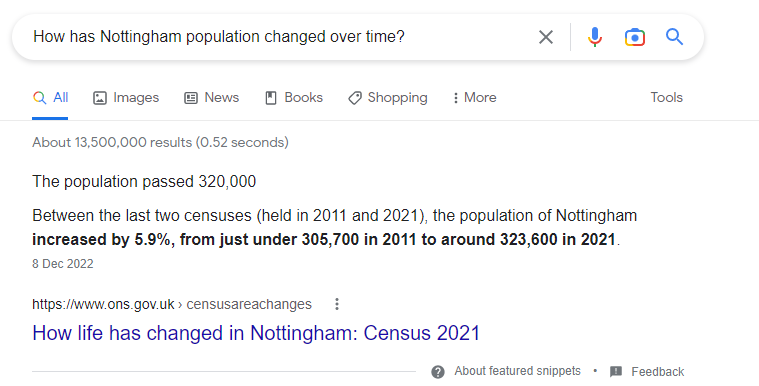Screen dimensions: 759x386
Task: Click the Feedback flag icon
Action: click(x=616, y=371)
